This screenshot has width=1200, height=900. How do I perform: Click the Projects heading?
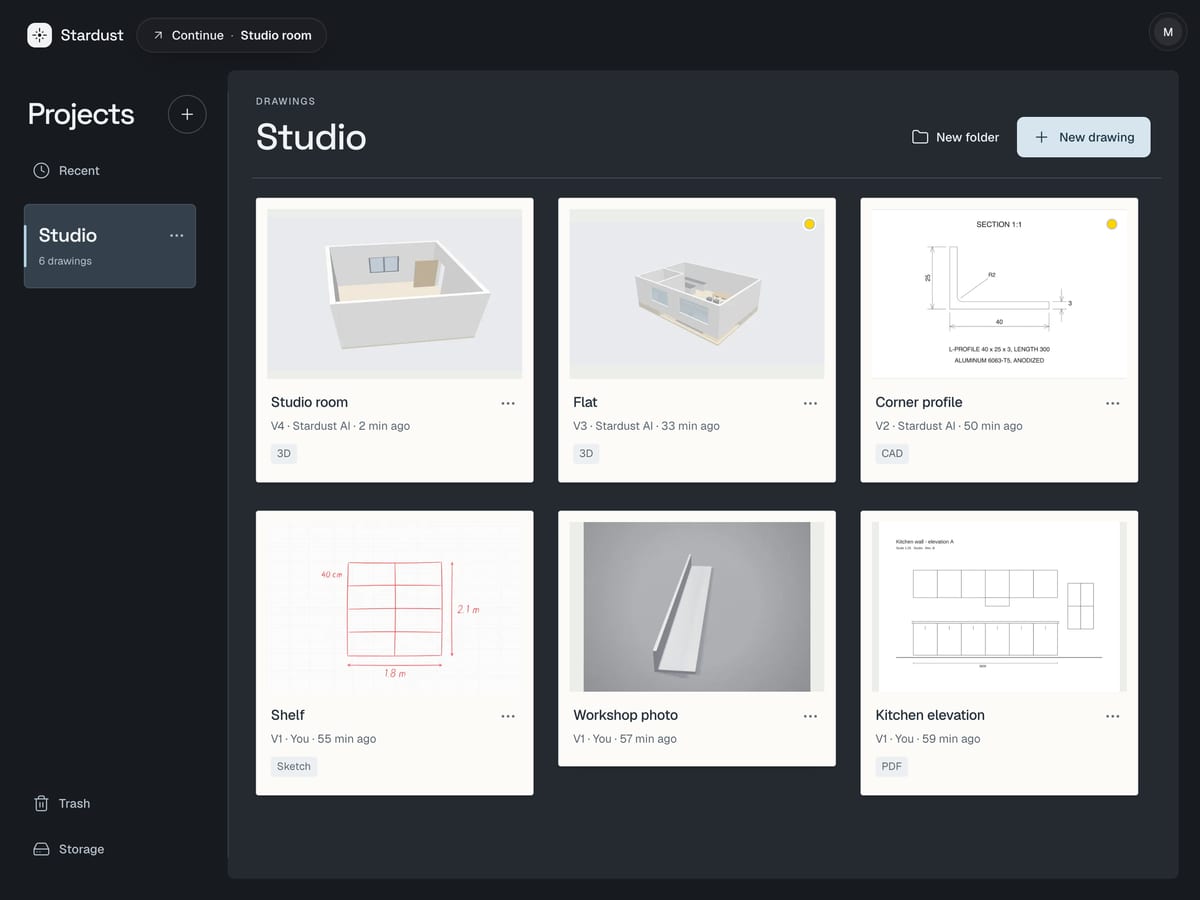[x=81, y=114]
